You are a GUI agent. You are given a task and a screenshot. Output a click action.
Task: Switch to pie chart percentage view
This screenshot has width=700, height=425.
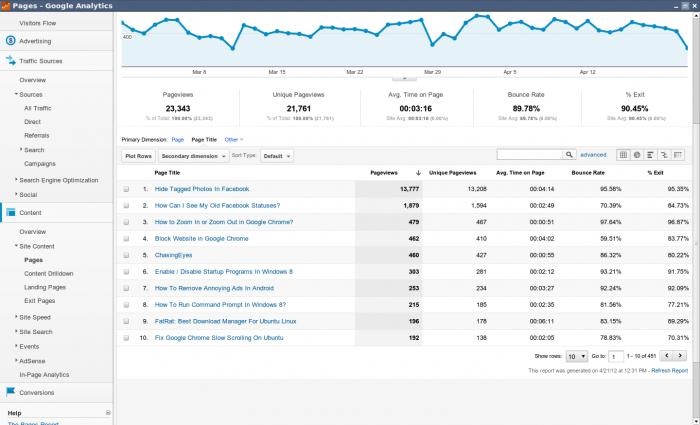(x=637, y=155)
